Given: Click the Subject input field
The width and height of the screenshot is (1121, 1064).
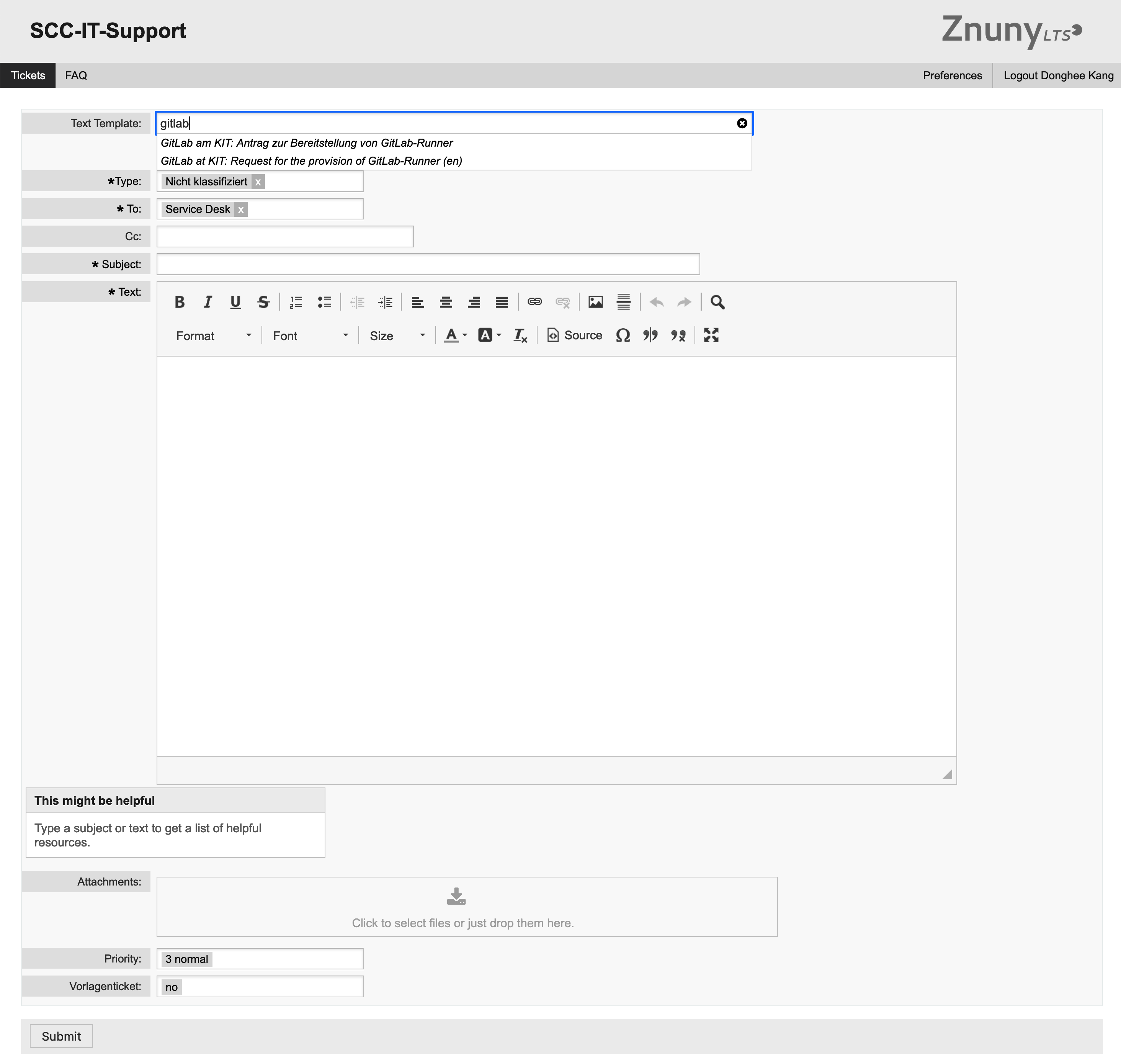Looking at the screenshot, I should pyautogui.click(x=428, y=264).
